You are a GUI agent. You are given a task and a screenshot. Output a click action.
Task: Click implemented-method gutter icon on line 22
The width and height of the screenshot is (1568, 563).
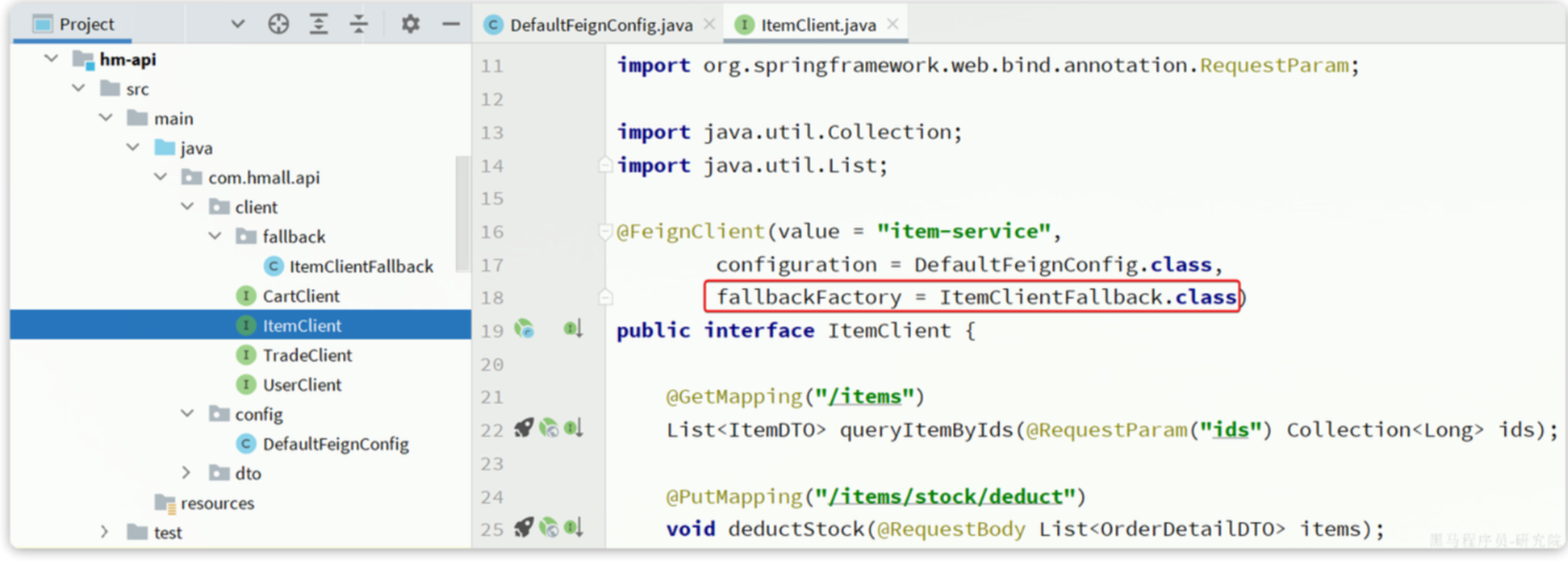tap(573, 428)
